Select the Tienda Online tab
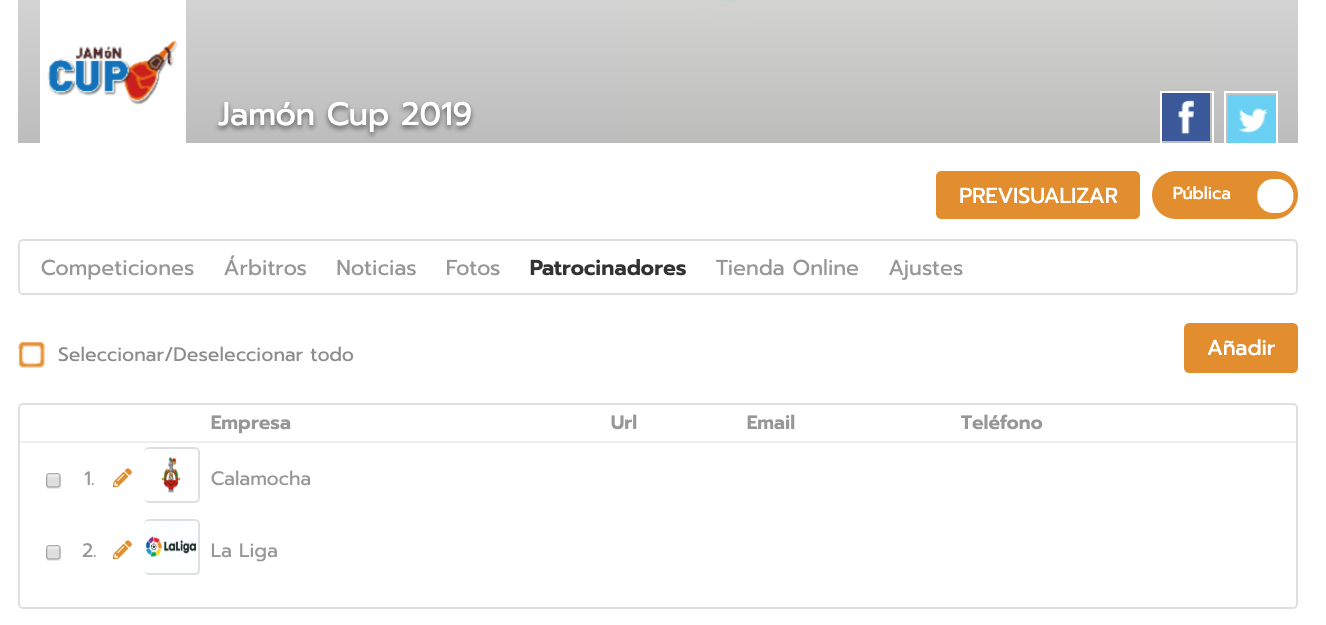Screen dimensions: 1326x625 (x=787, y=268)
